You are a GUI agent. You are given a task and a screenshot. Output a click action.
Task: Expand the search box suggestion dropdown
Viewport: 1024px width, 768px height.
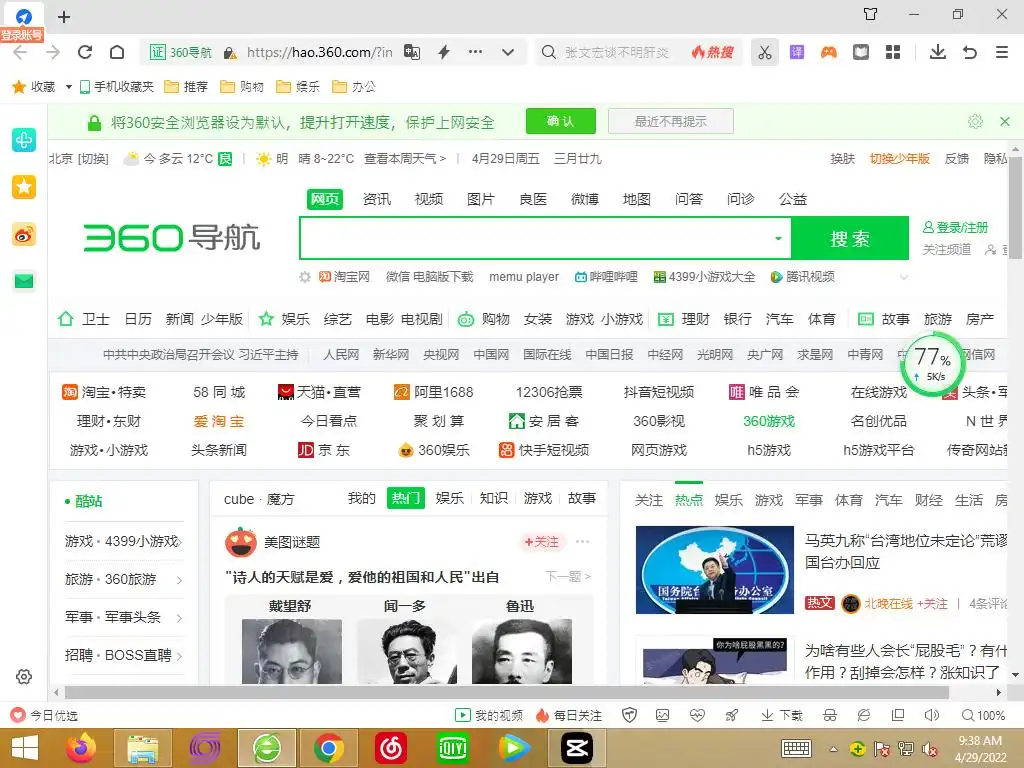coord(778,238)
